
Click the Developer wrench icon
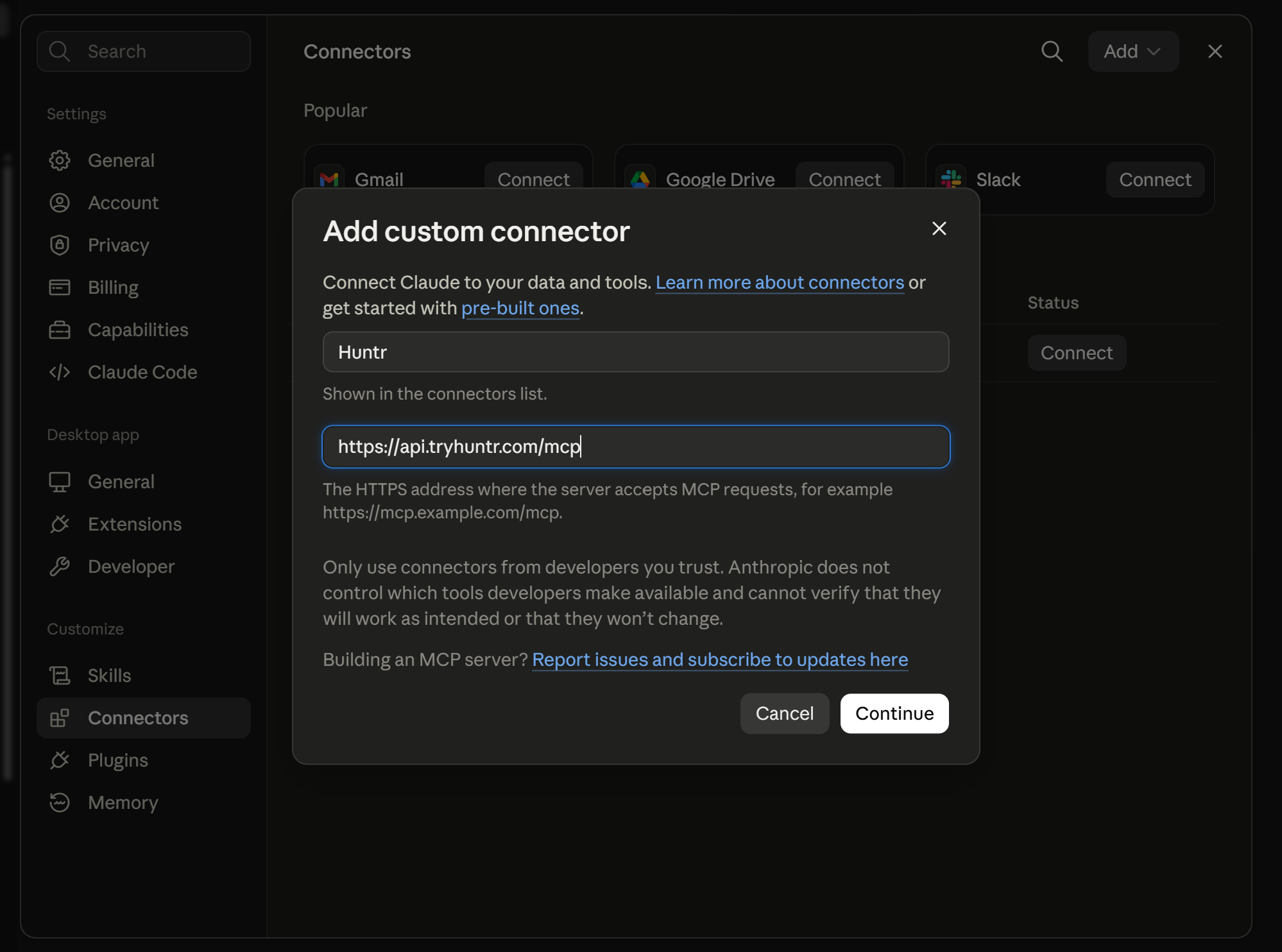click(x=60, y=566)
